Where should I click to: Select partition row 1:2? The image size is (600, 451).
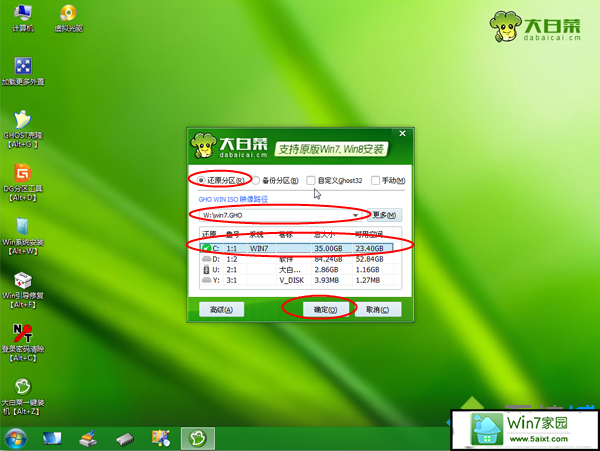[300, 259]
